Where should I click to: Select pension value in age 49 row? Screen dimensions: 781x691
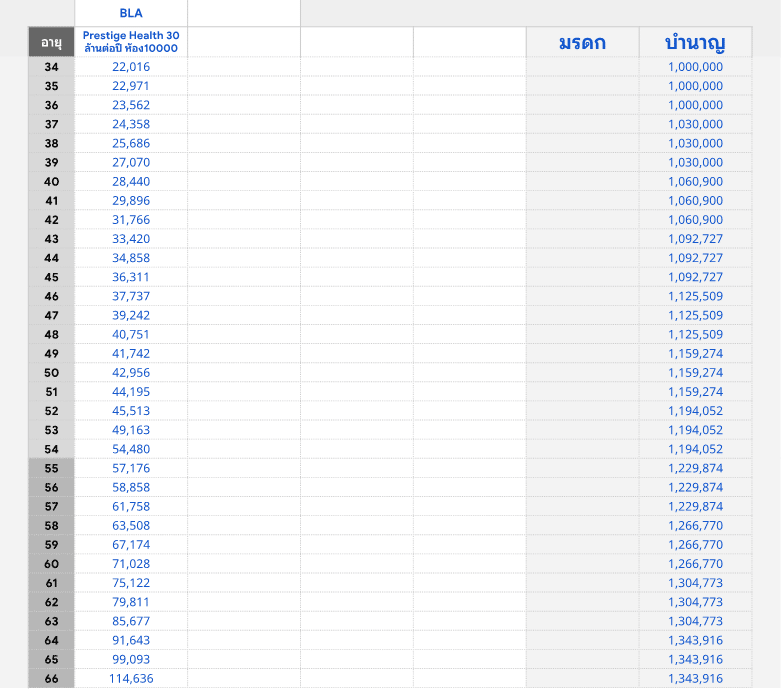tap(695, 353)
